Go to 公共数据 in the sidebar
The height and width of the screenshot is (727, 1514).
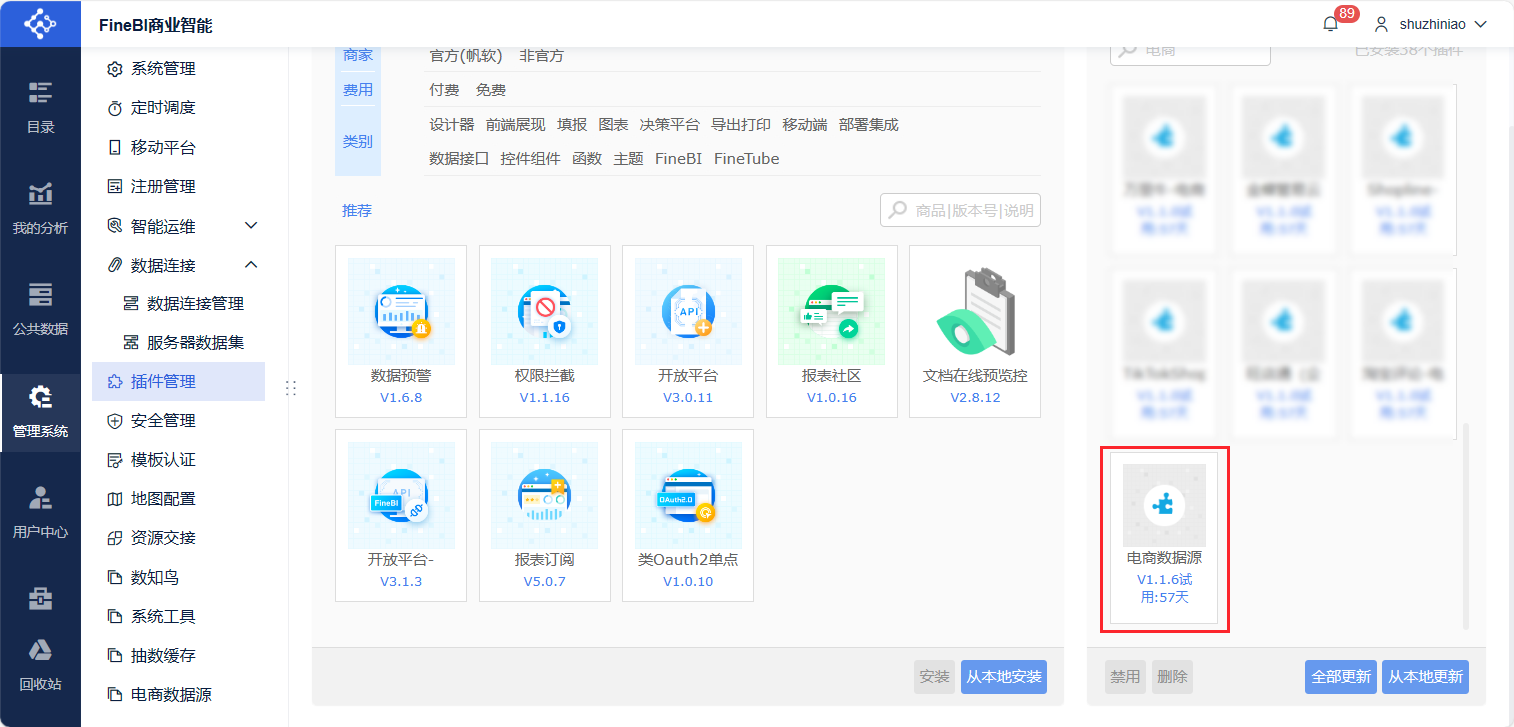point(40,310)
